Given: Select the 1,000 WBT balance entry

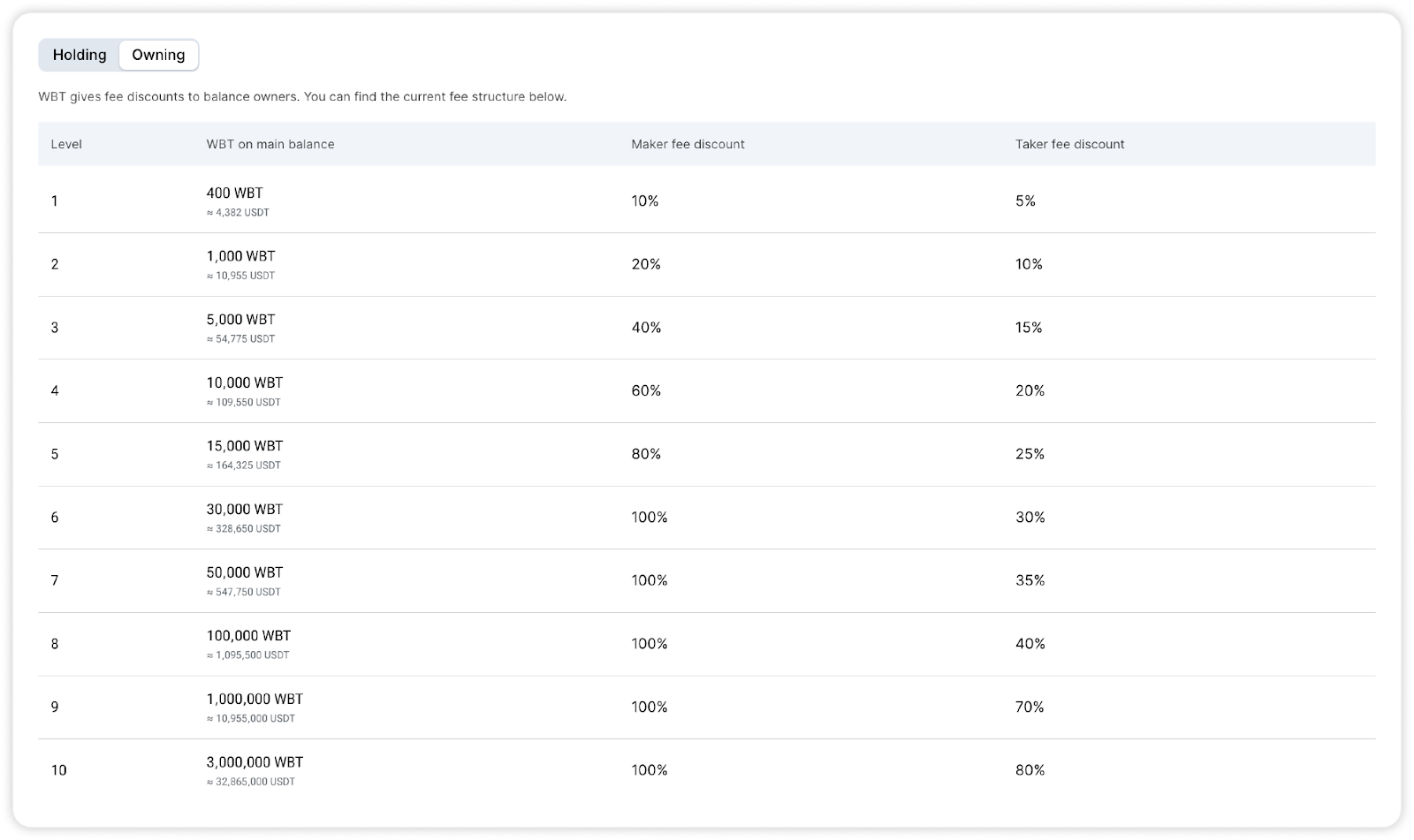Looking at the screenshot, I should coord(240,256).
